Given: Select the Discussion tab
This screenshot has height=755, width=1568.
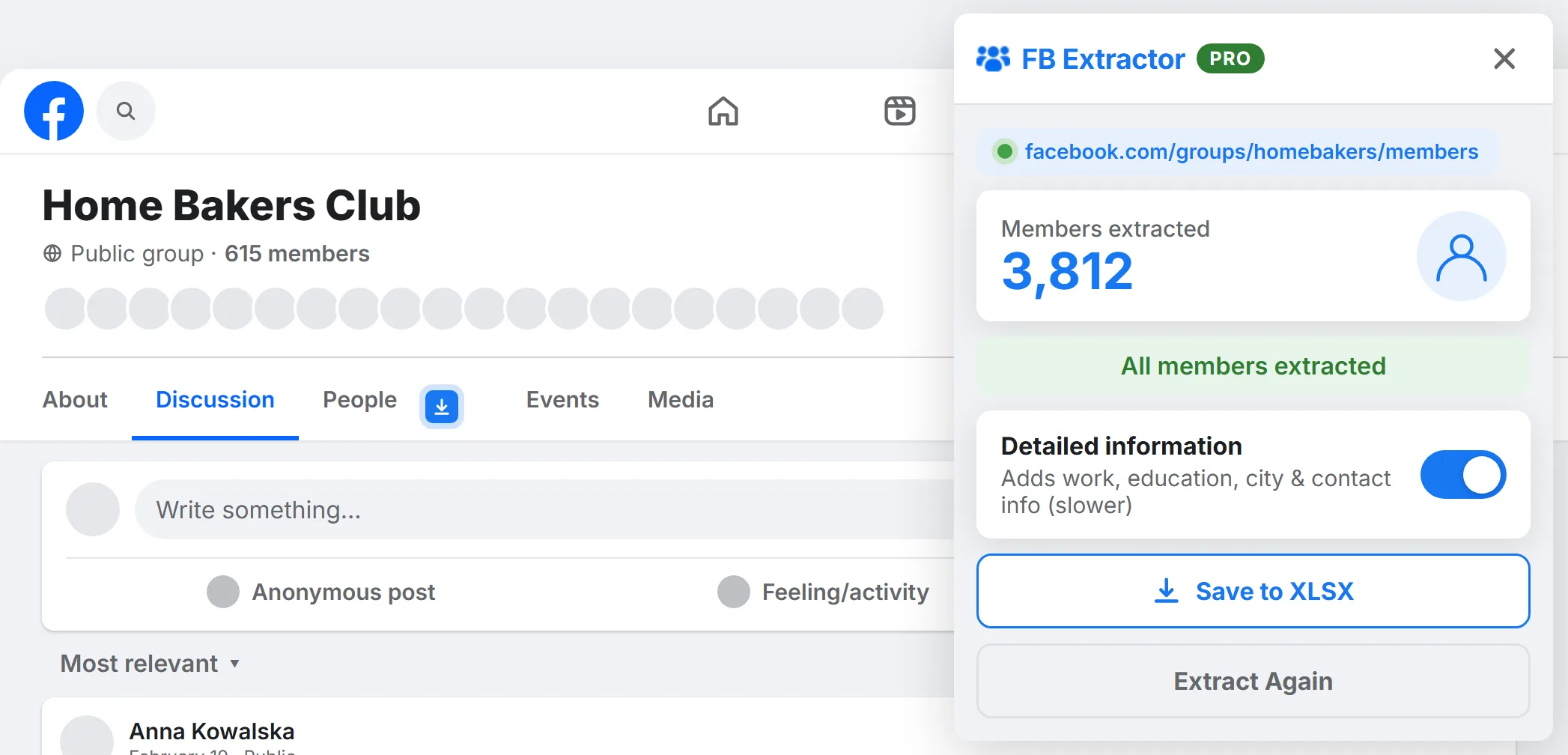Looking at the screenshot, I should (215, 400).
